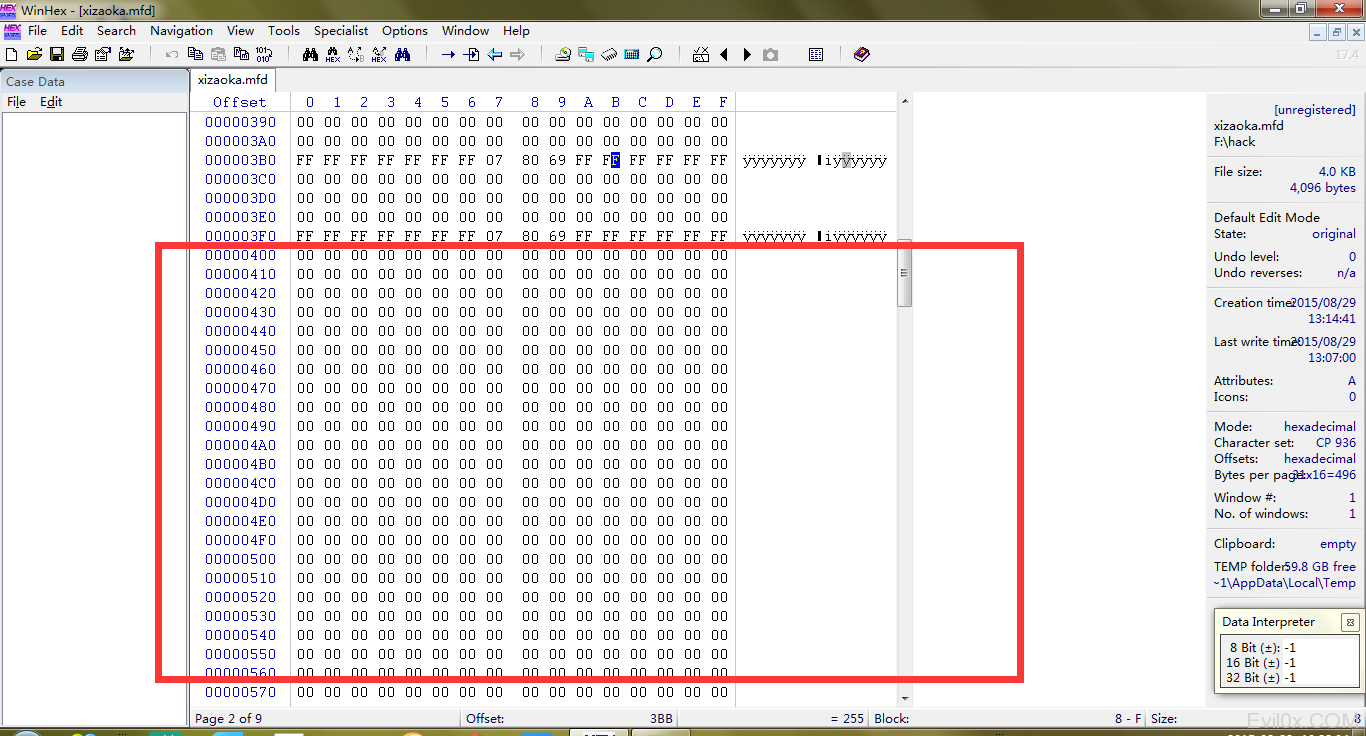Open the Navigation menu
The width and height of the screenshot is (1366, 736).
click(181, 31)
